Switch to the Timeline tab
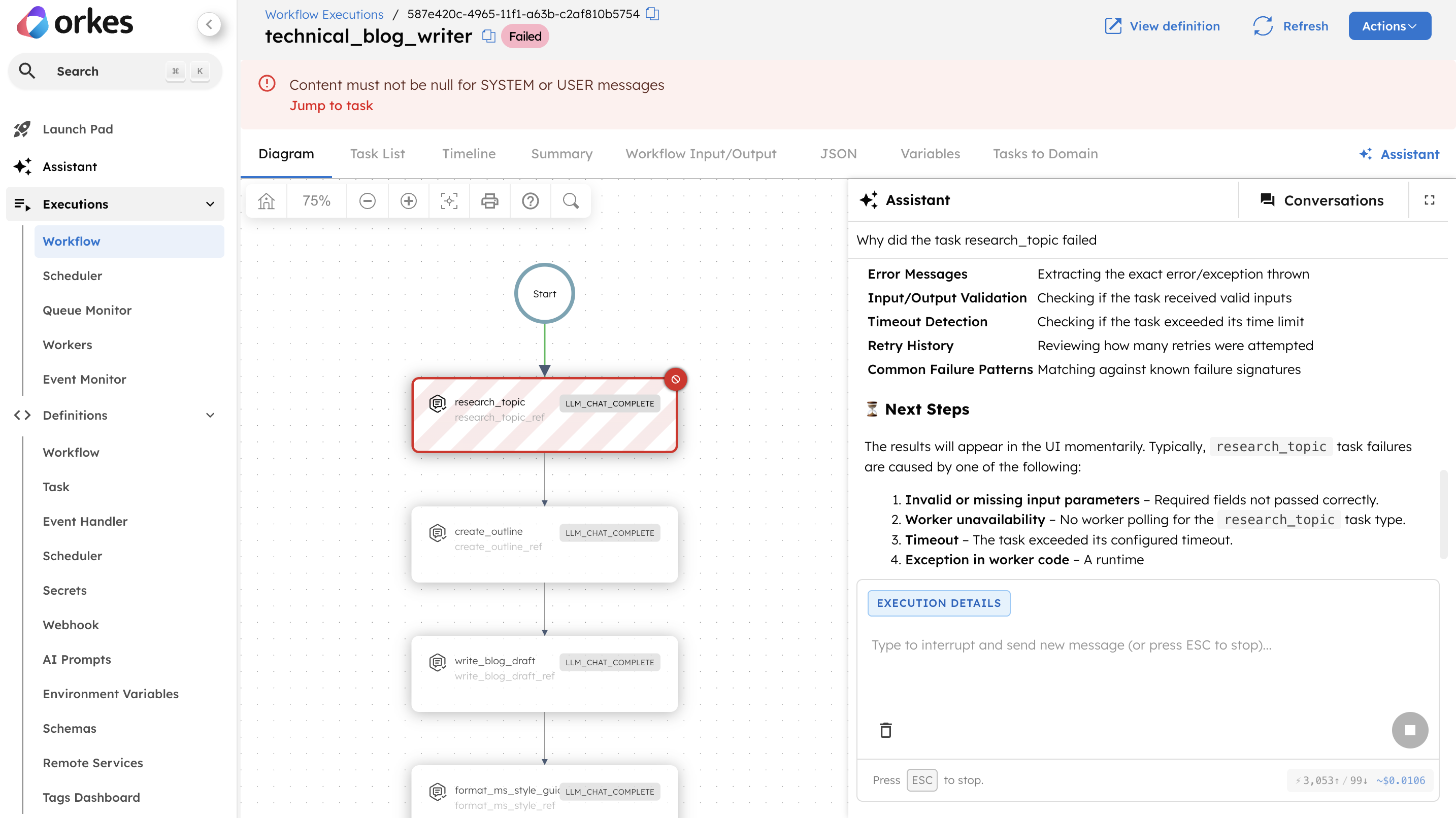The height and width of the screenshot is (818, 1456). pos(469,154)
